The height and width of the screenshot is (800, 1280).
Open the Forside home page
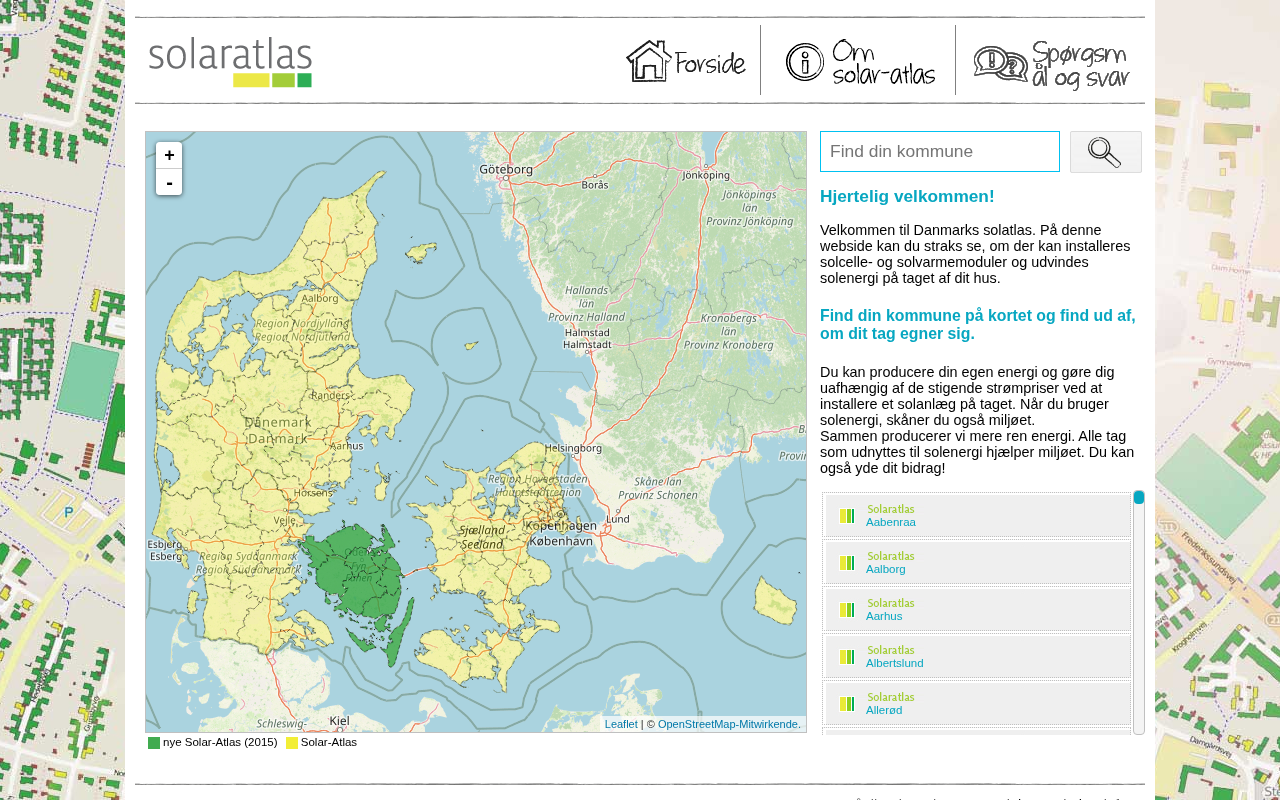tap(686, 62)
